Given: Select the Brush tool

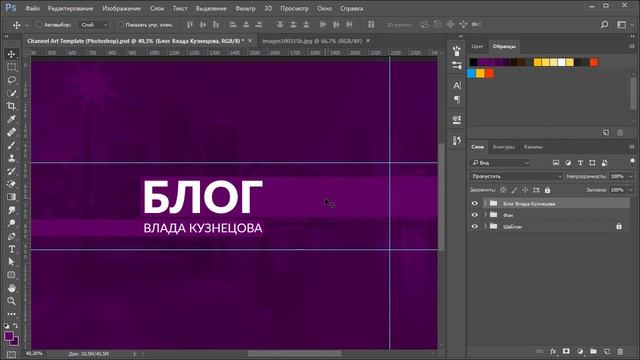Looking at the screenshot, I should pyautogui.click(x=11, y=145).
